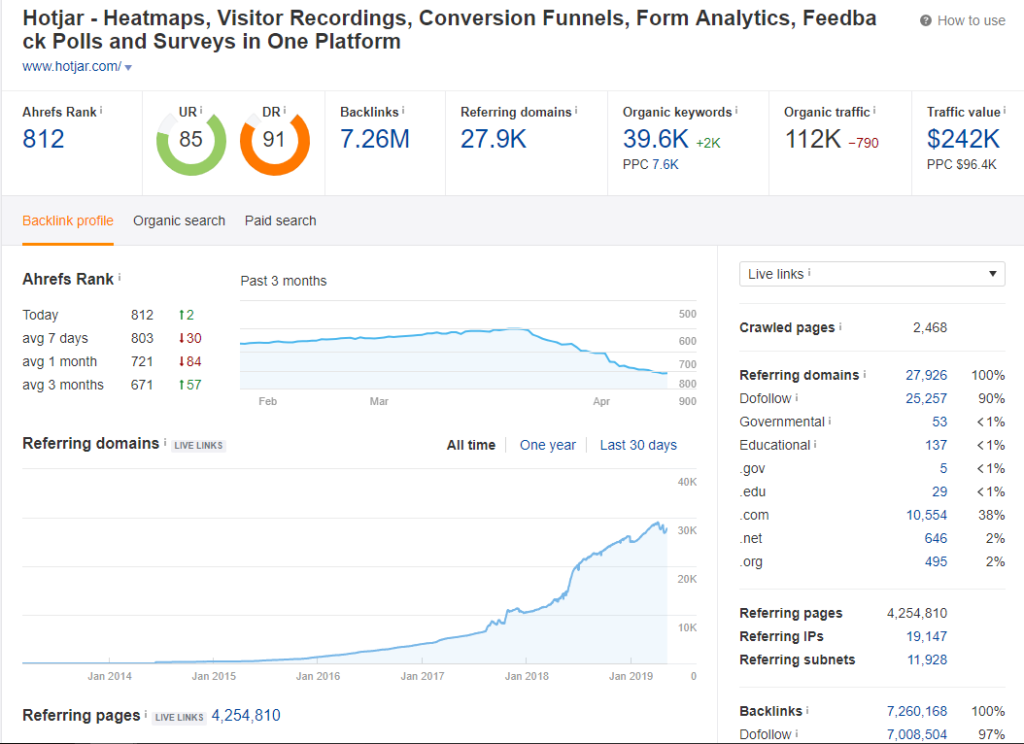This screenshot has width=1024, height=744.
Task: Click the Traffic value info icon
Action: tap(1004, 111)
